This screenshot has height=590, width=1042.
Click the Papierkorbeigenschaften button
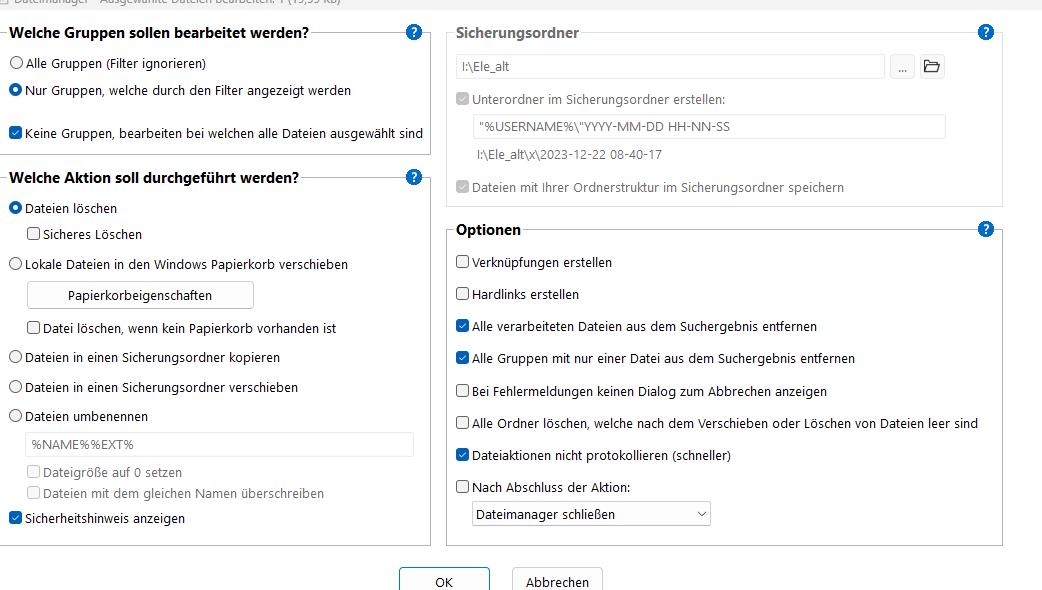click(x=140, y=295)
